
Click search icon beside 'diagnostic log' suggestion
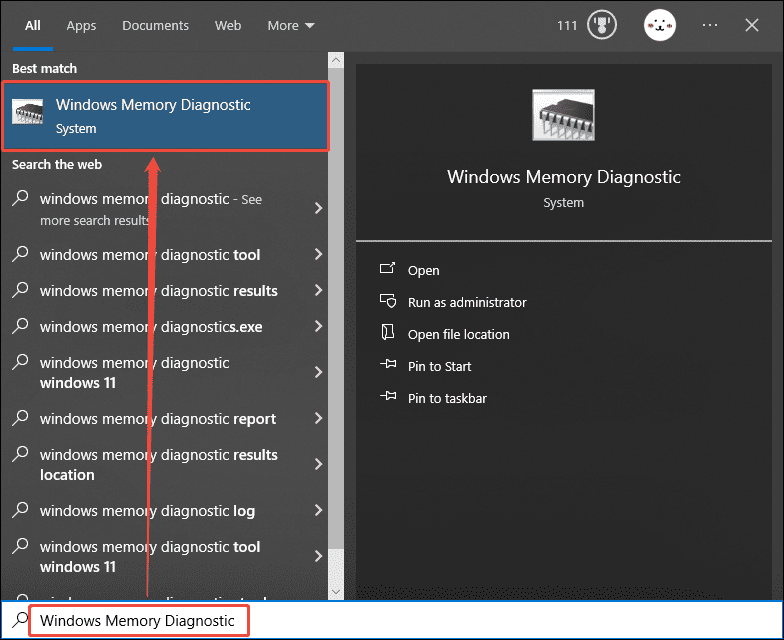click(x=20, y=510)
